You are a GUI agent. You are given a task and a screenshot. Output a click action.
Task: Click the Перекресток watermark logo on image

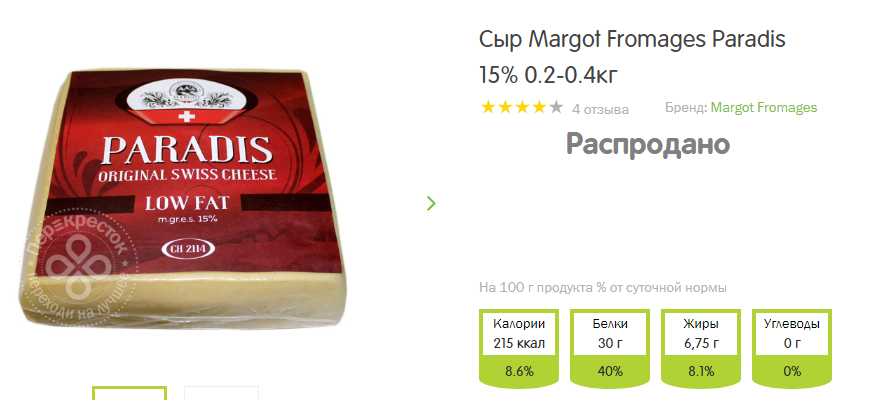77,267
